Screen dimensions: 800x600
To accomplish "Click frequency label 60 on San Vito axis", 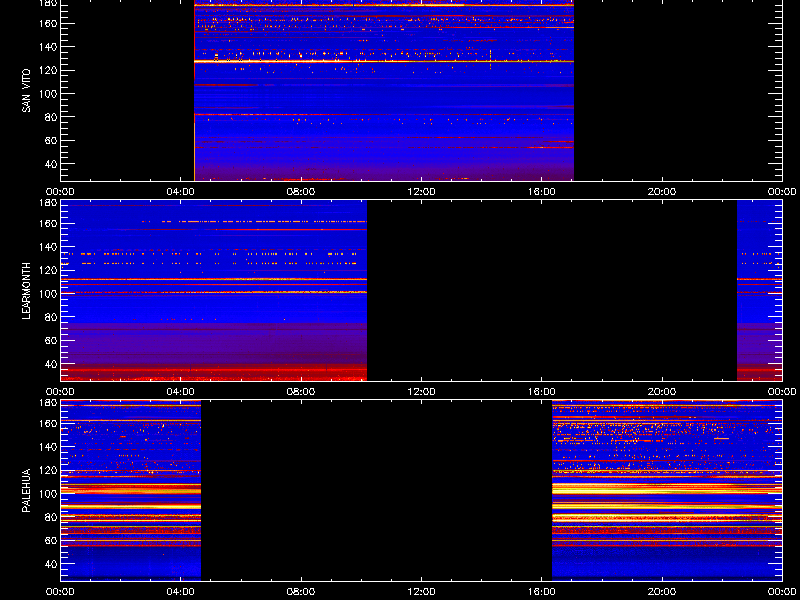I will point(50,141).
